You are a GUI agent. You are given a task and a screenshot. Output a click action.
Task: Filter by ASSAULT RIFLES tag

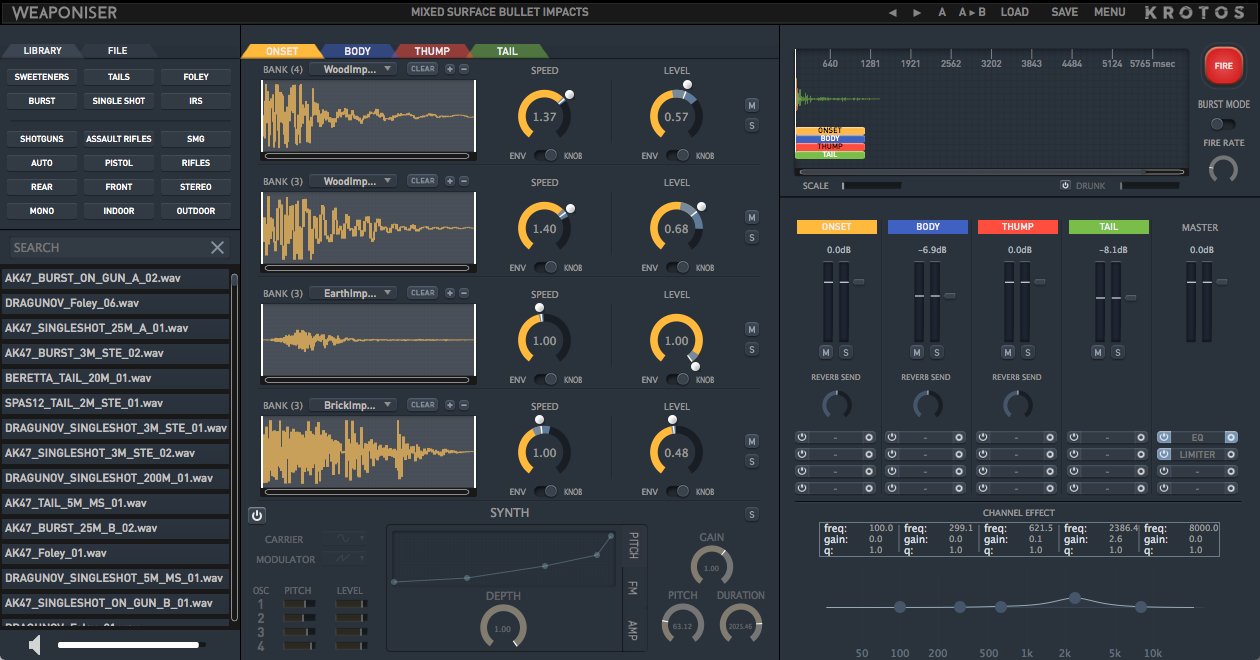coord(119,139)
